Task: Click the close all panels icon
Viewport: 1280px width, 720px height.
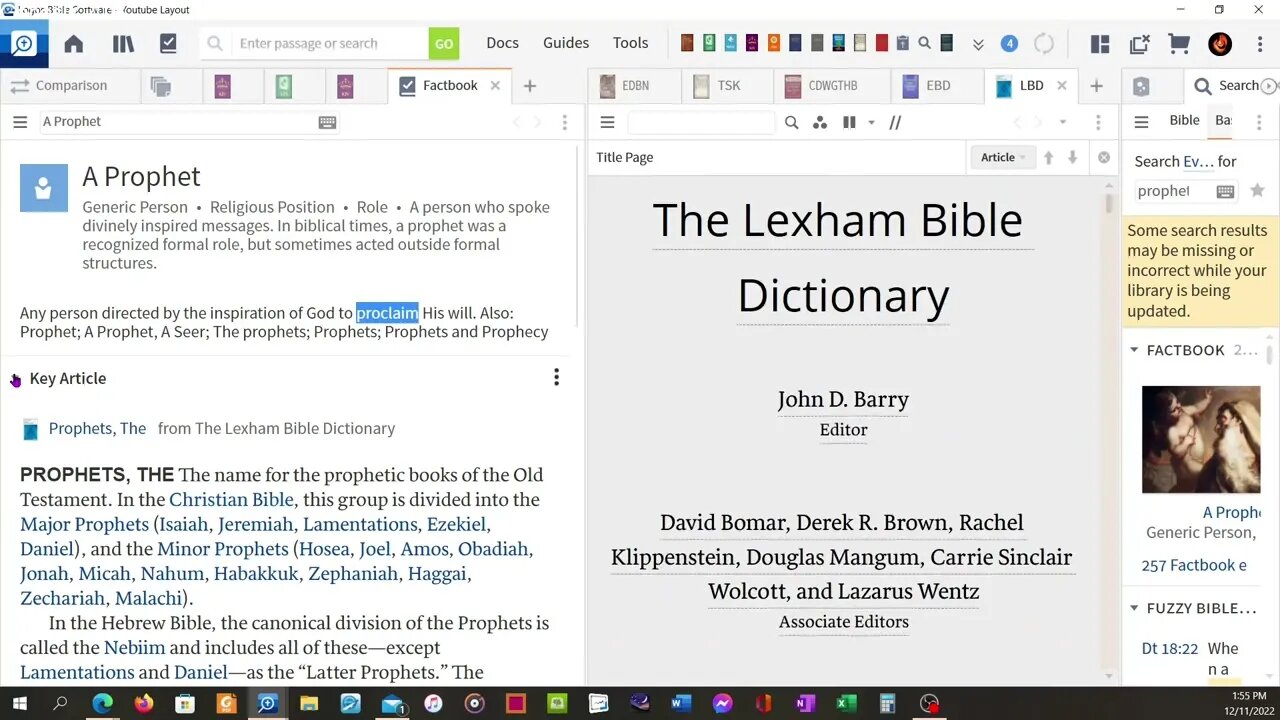Action: (x=1139, y=44)
